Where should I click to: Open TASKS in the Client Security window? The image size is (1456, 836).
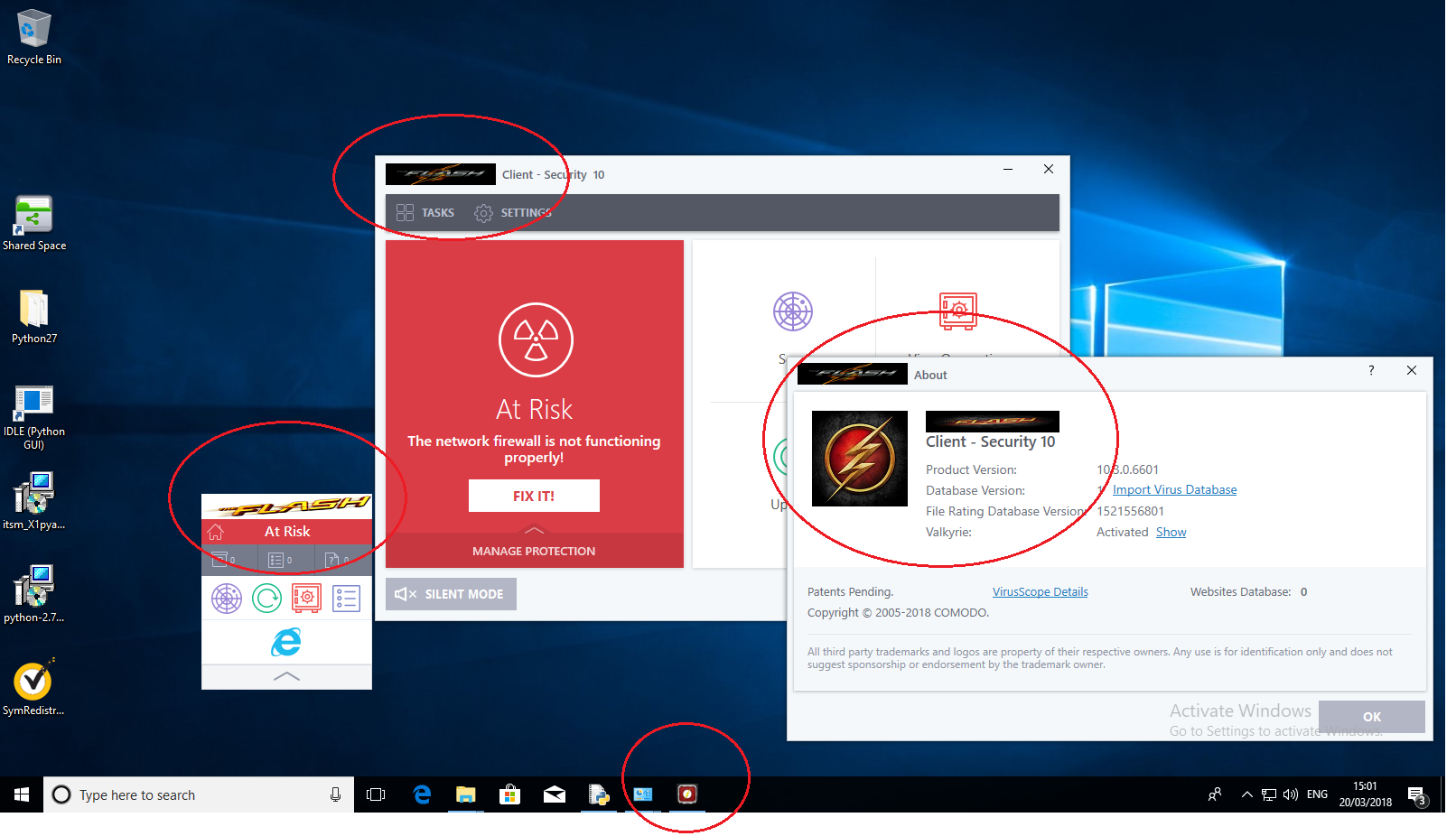pos(425,213)
